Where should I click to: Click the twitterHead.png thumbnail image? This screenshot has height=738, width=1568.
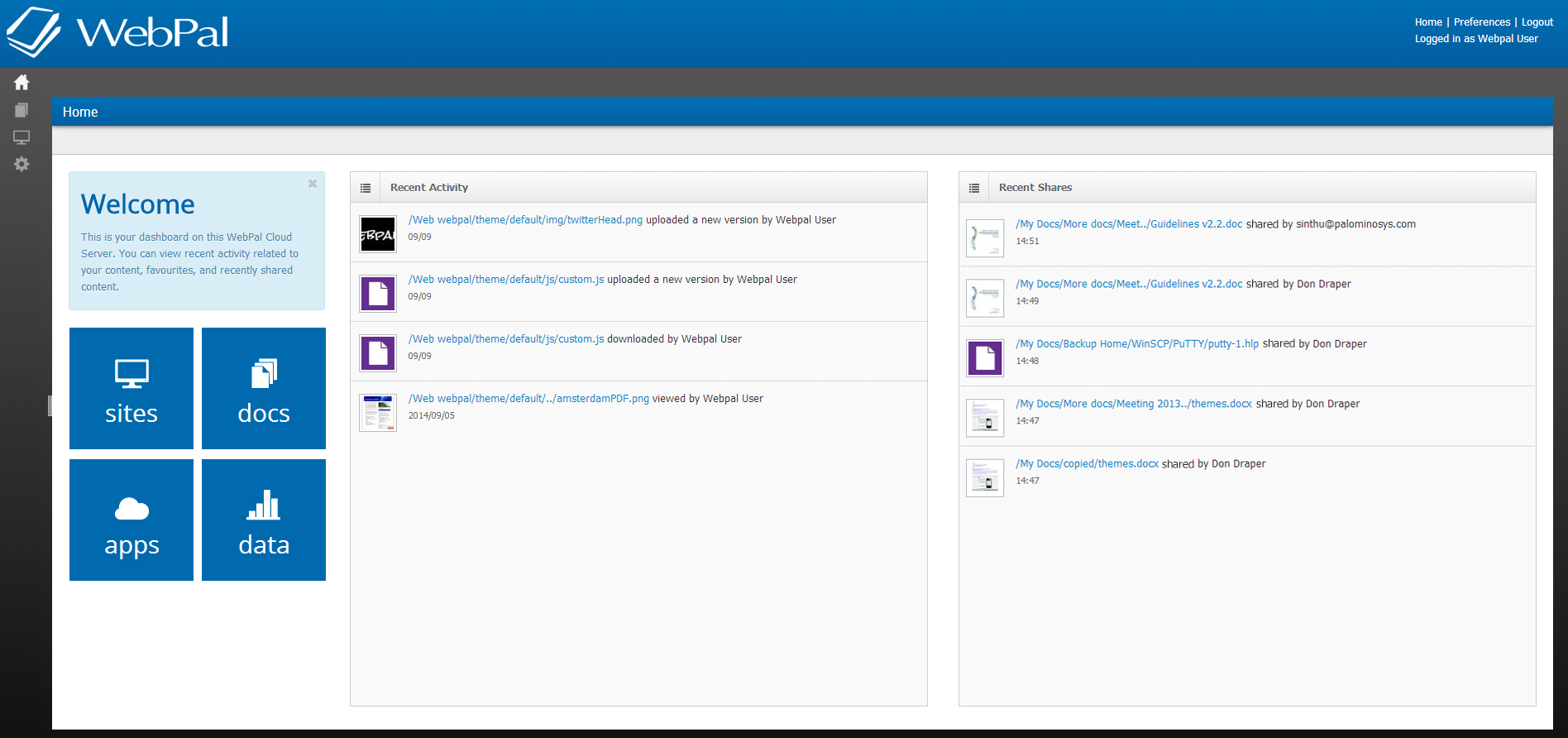[378, 234]
